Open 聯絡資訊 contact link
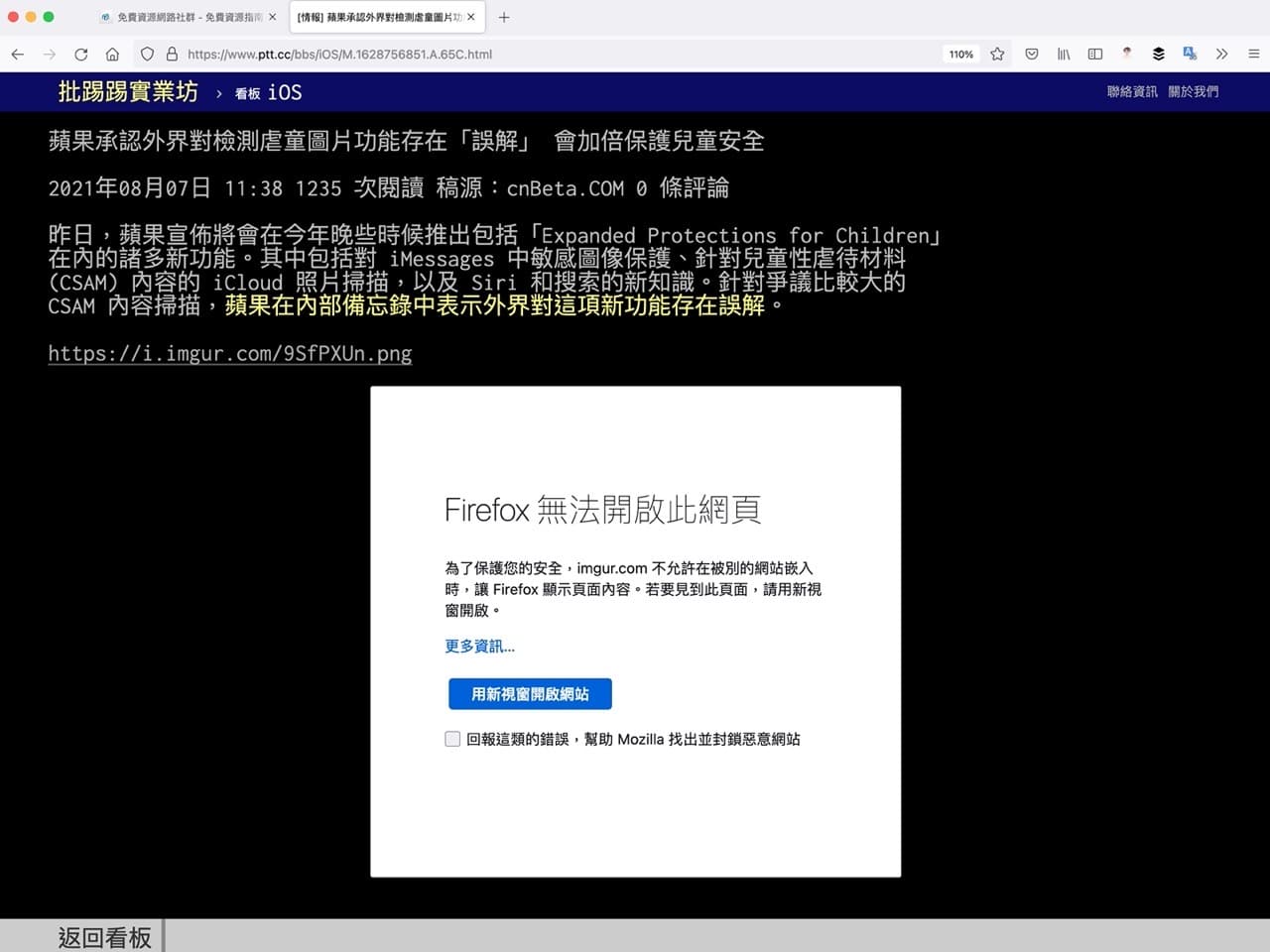This screenshot has height=952, width=1270. (1132, 91)
